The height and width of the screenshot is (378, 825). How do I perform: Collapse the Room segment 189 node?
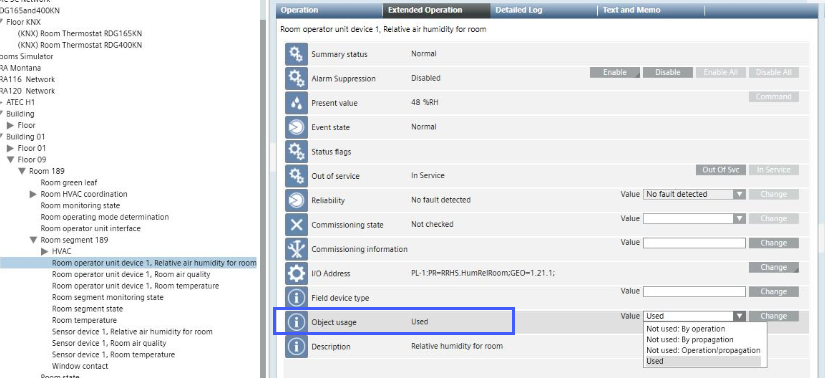[x=33, y=240]
